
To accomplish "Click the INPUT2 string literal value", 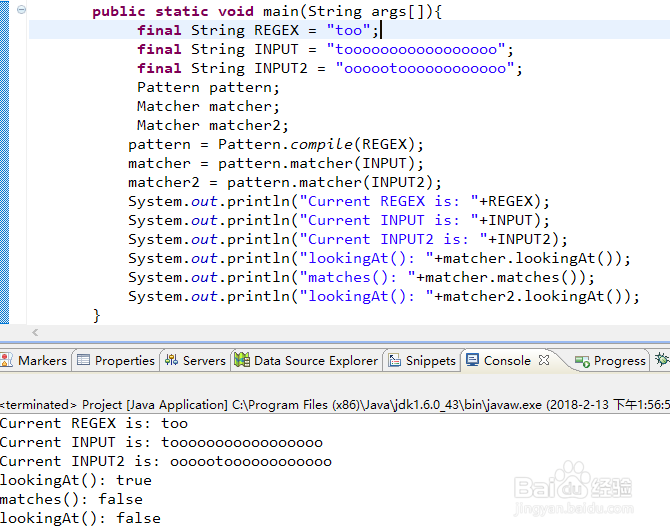I will [x=425, y=68].
